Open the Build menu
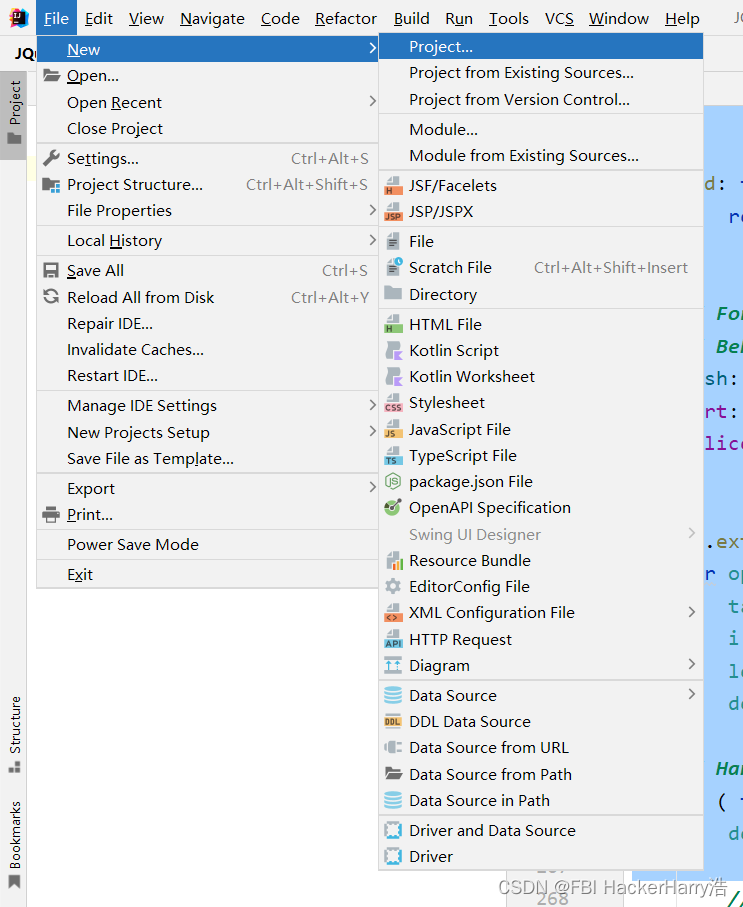The height and width of the screenshot is (907, 743). 411,19
